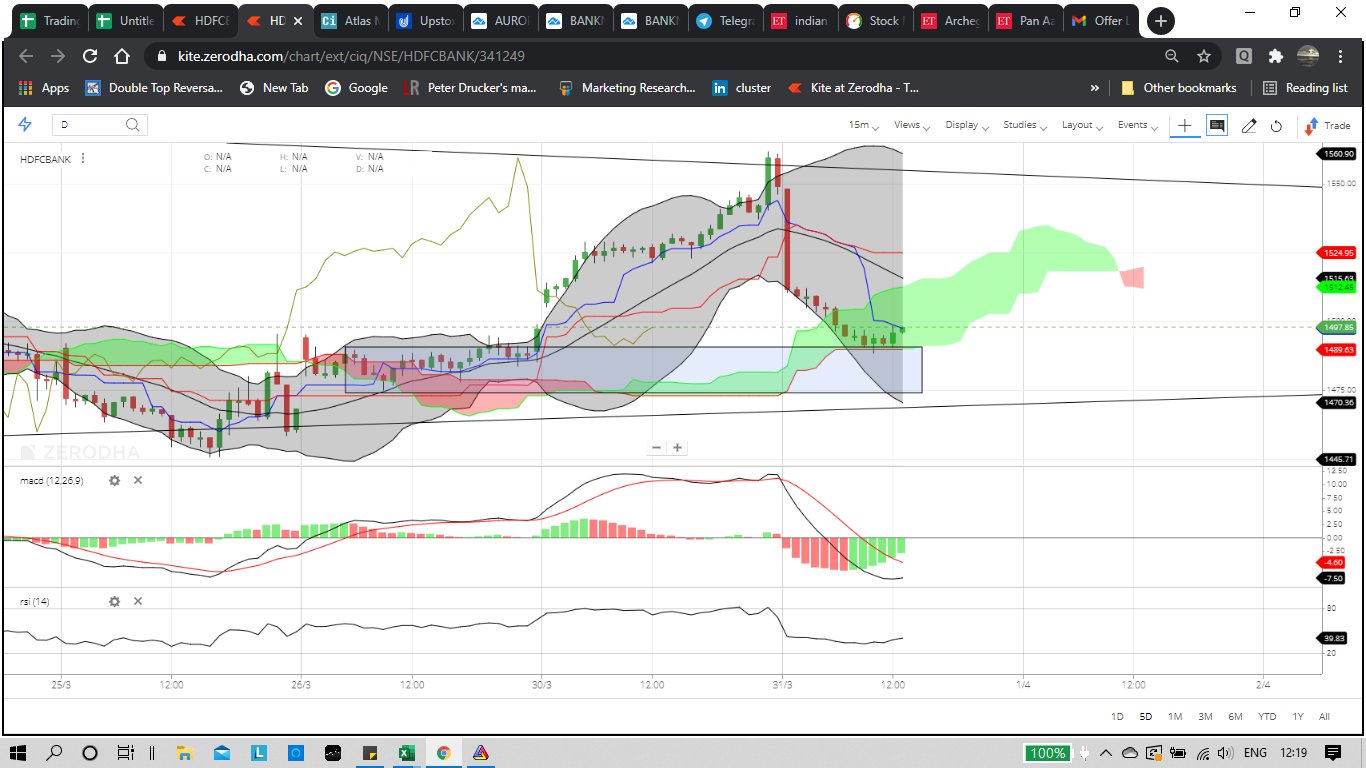Open Double Top Reversal bookmark

(x=155, y=88)
